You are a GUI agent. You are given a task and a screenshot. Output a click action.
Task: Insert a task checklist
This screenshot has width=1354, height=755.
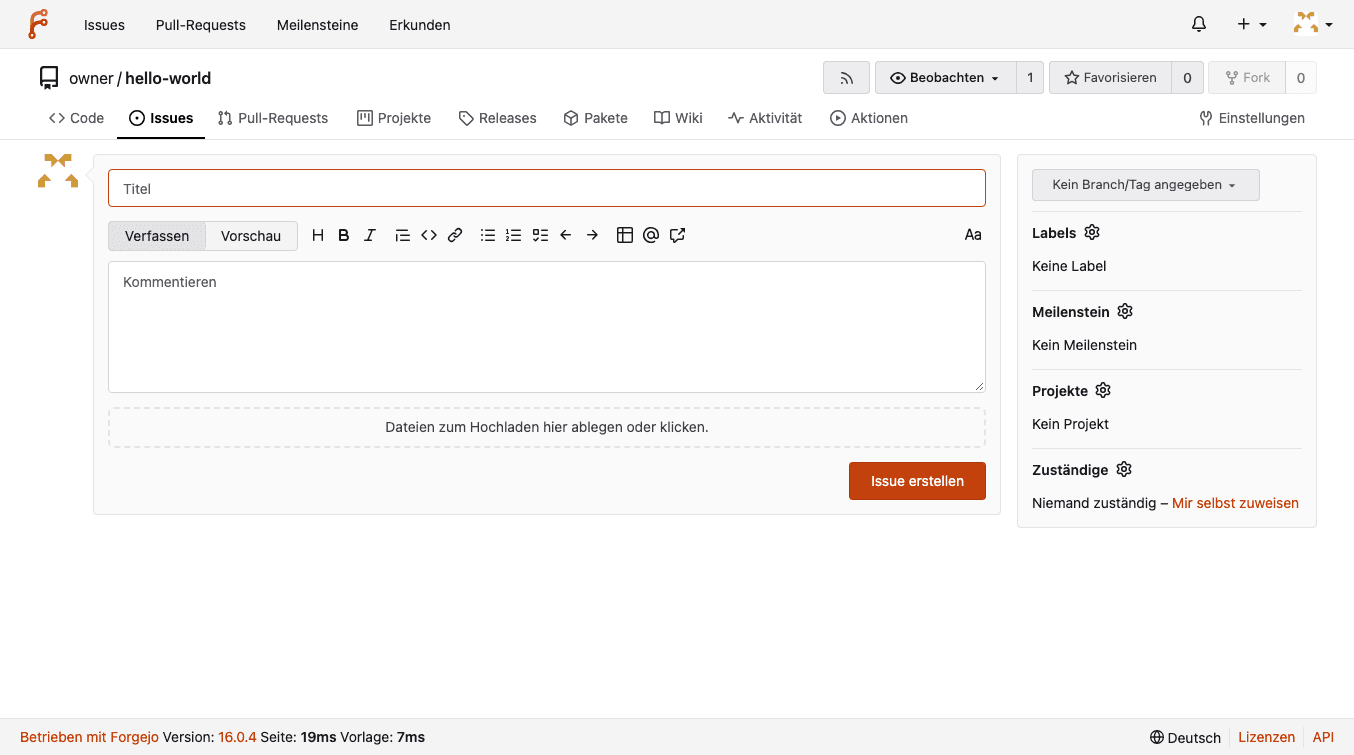540,235
